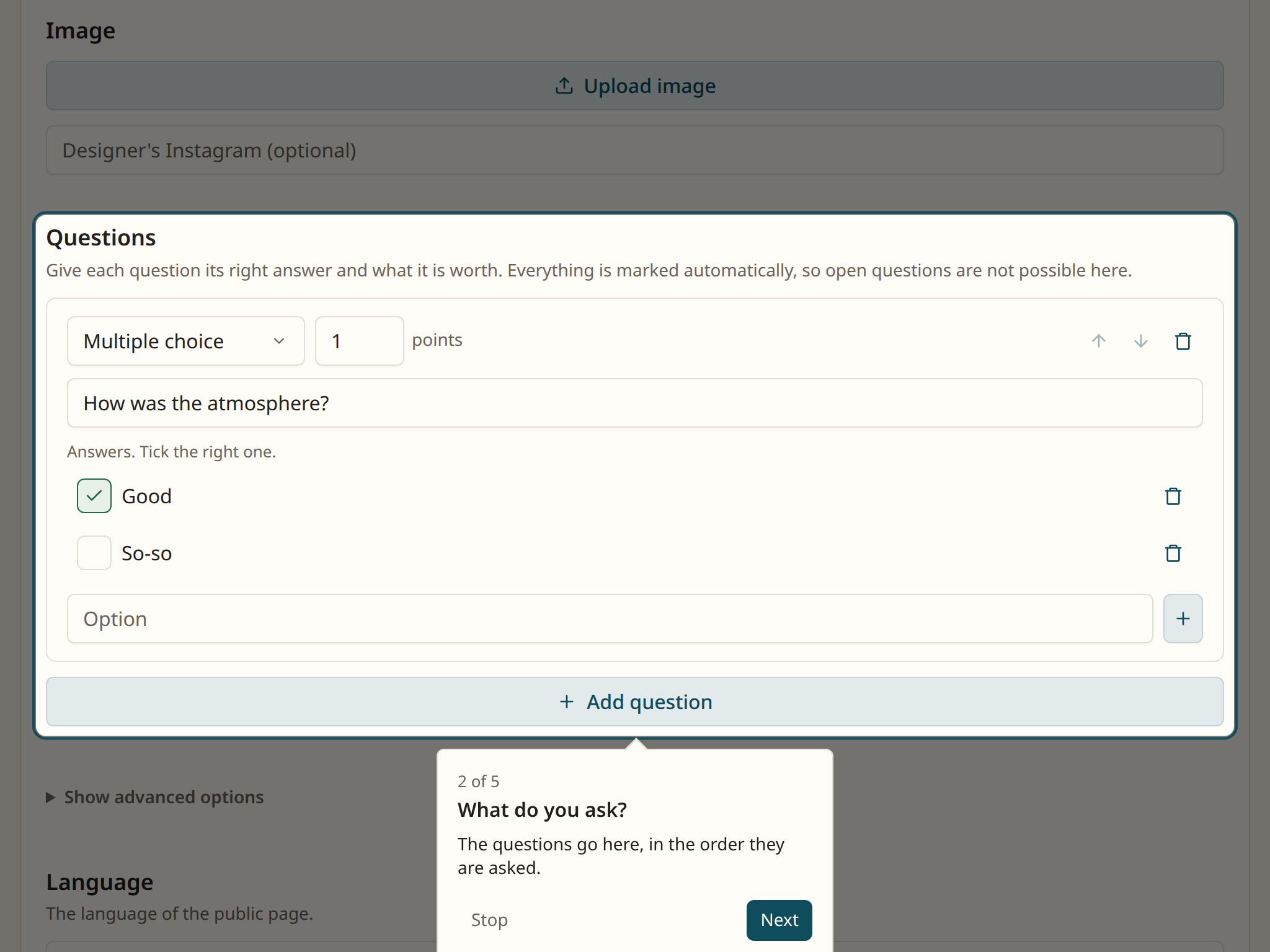Click the plus icon beside Add question
The width and height of the screenshot is (1270, 952).
566,702
